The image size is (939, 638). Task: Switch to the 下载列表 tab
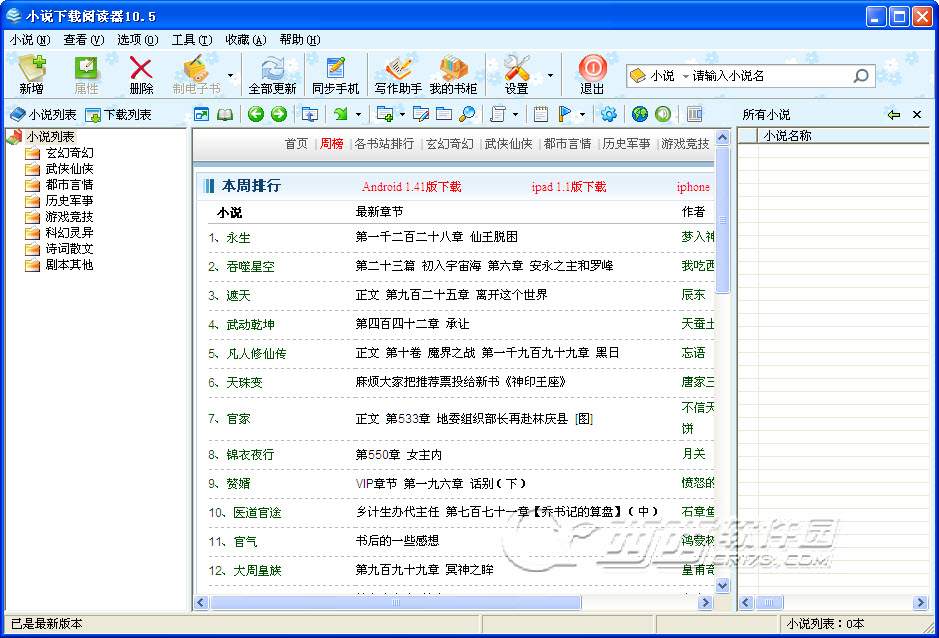119,115
